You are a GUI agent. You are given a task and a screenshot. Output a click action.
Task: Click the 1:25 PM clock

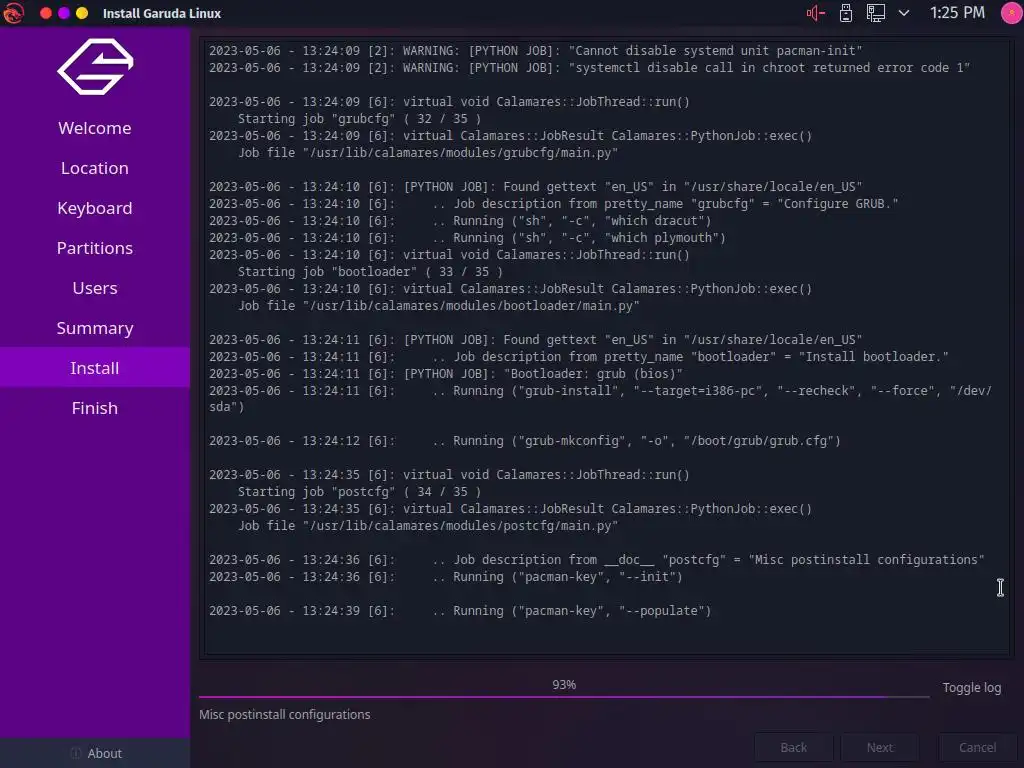coord(957,13)
